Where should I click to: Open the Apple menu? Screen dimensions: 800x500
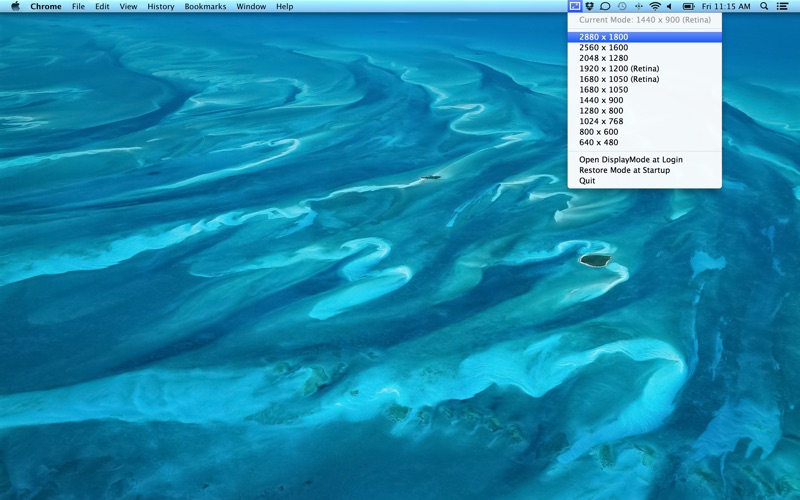click(x=15, y=6)
